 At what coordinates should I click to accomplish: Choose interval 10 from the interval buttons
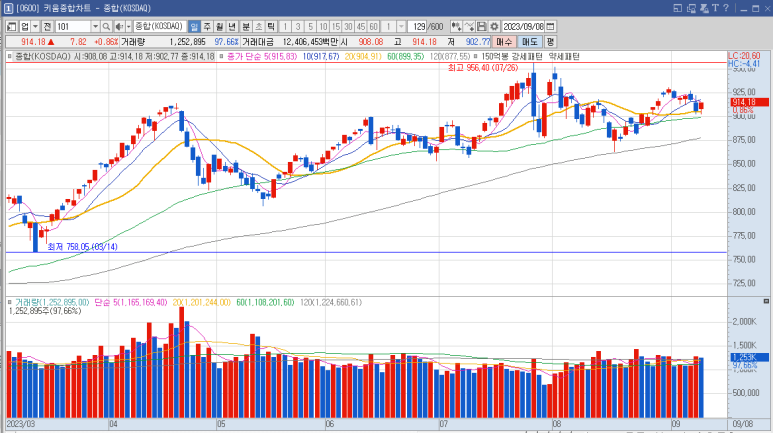click(323, 26)
